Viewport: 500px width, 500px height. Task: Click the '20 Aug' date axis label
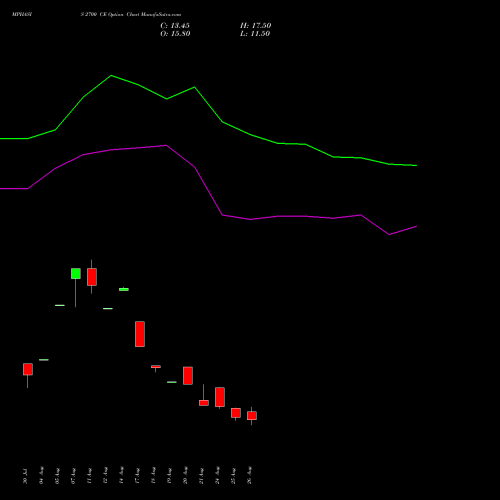[x=185, y=475]
